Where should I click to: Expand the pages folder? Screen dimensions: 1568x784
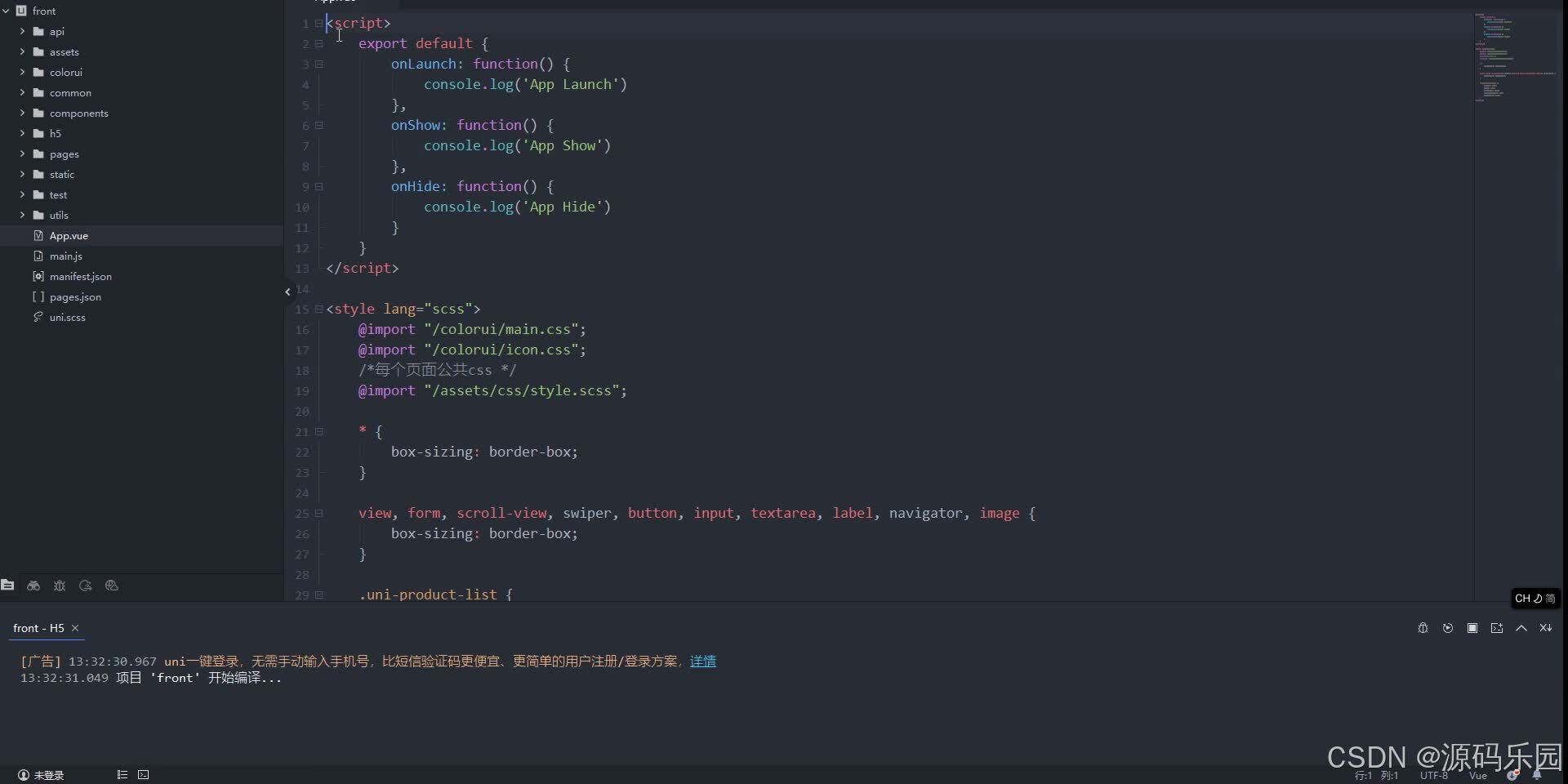pyautogui.click(x=20, y=154)
